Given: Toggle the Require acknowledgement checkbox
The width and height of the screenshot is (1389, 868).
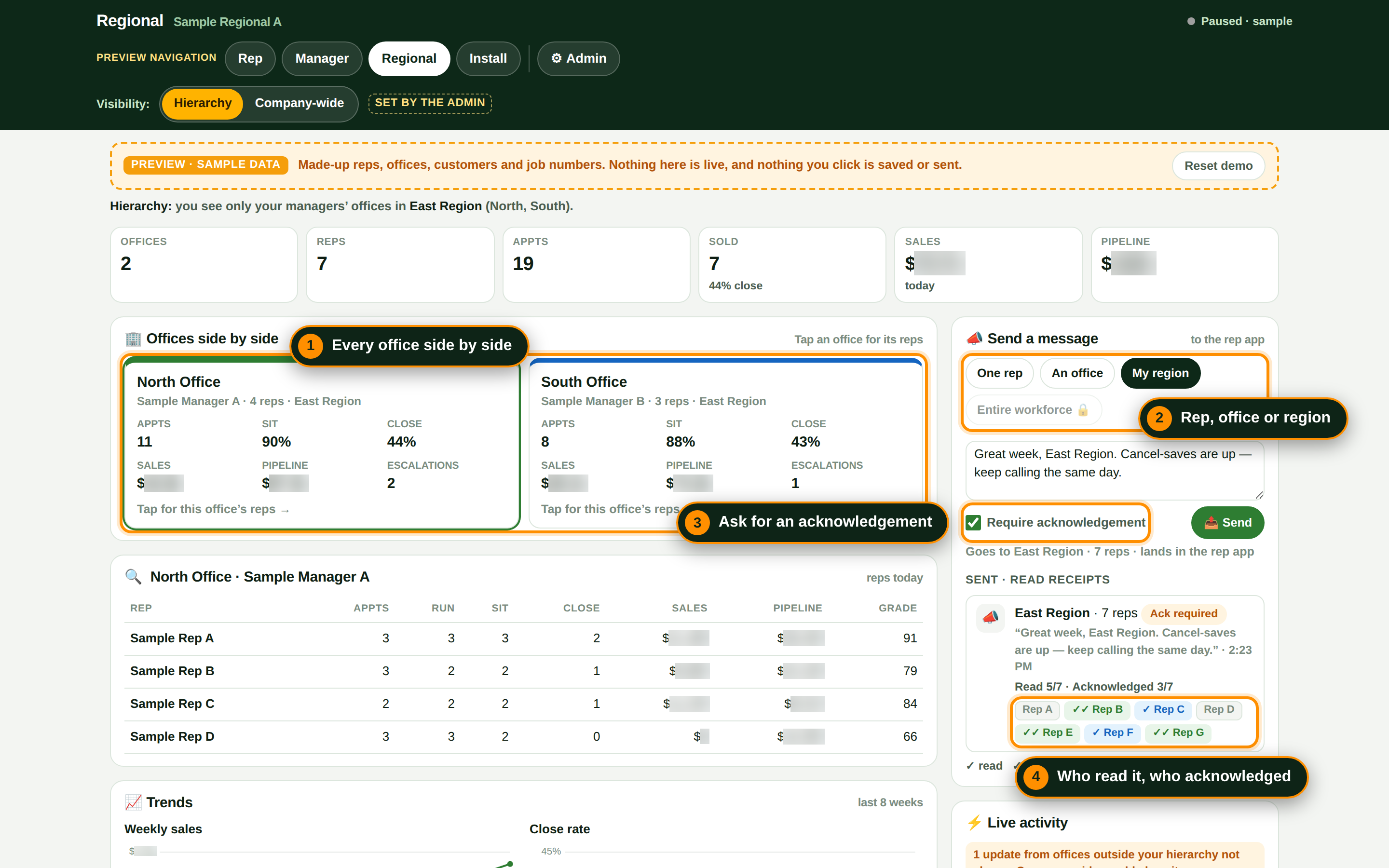Looking at the screenshot, I should point(973,522).
